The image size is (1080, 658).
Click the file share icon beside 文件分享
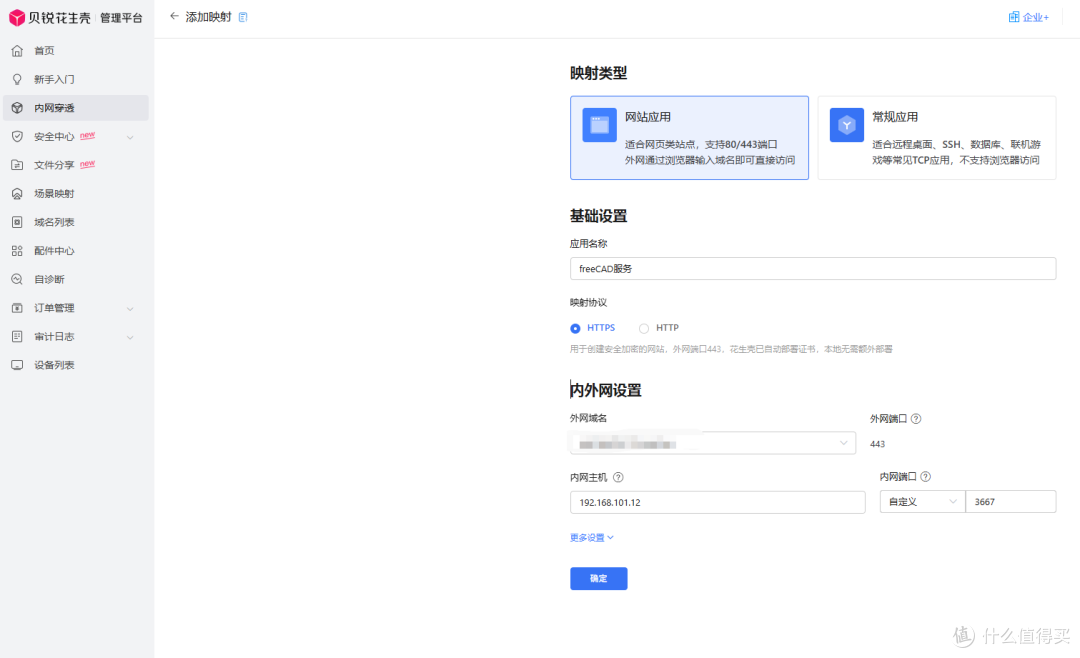pos(17,165)
